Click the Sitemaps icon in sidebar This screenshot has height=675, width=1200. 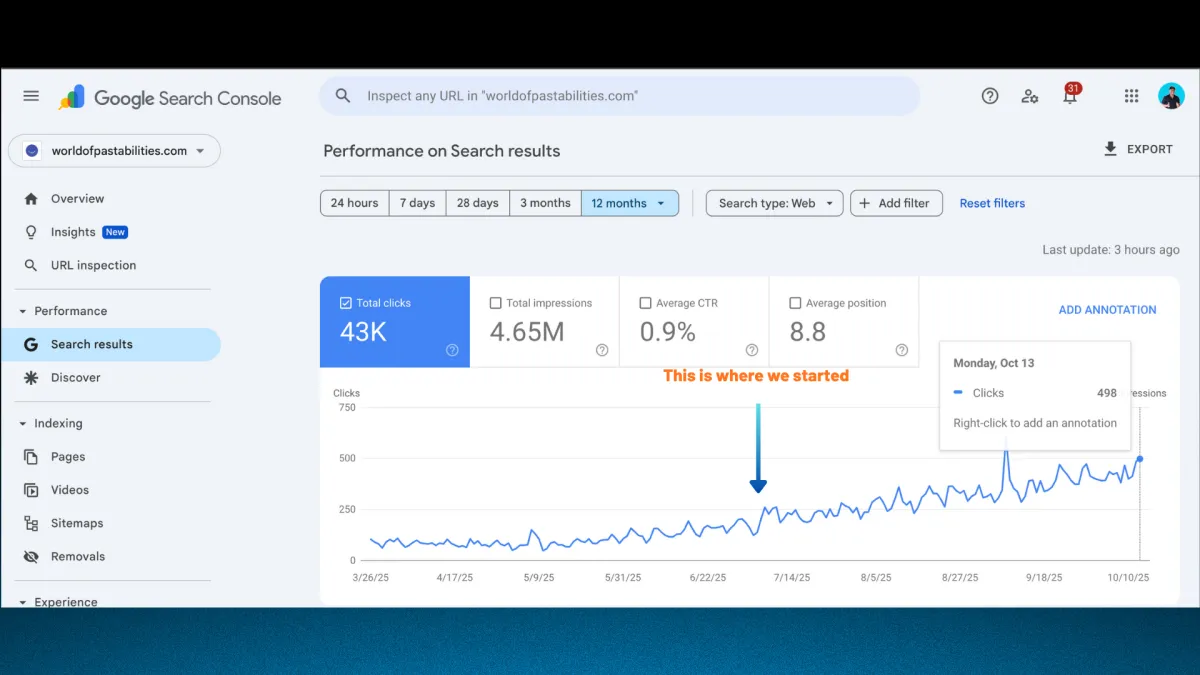tap(31, 523)
